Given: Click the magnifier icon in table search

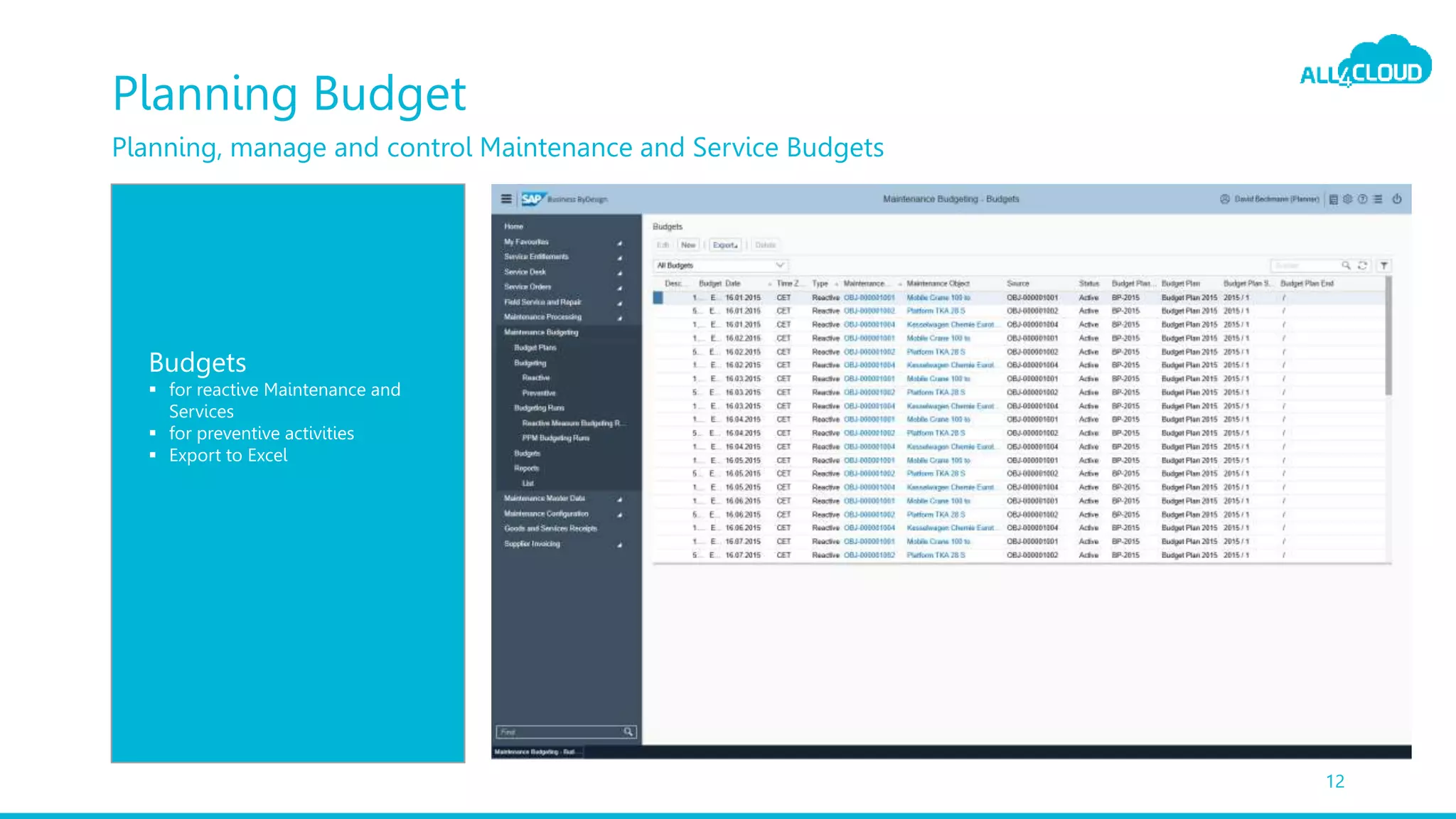Looking at the screenshot, I should (1346, 265).
